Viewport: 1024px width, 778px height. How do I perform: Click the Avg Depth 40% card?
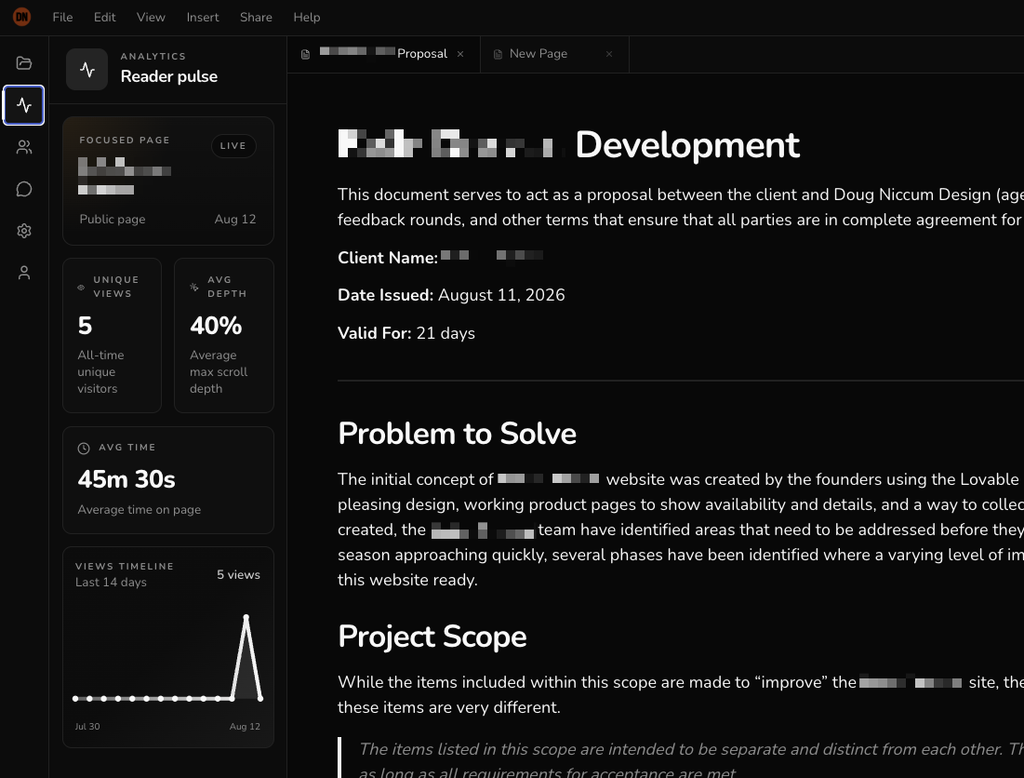tap(224, 335)
